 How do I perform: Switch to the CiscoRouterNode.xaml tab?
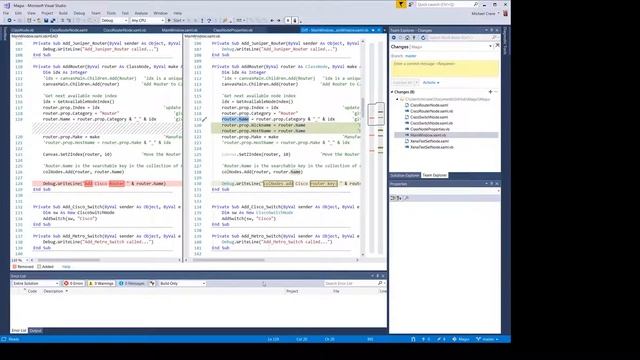69,30
